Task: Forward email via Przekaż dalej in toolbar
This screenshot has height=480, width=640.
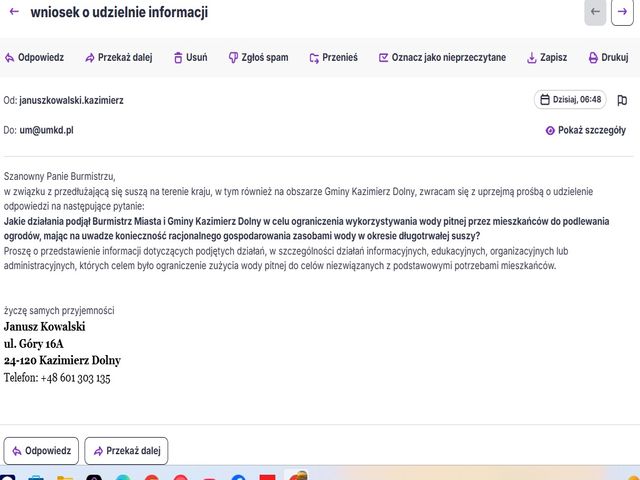Action: (x=118, y=58)
